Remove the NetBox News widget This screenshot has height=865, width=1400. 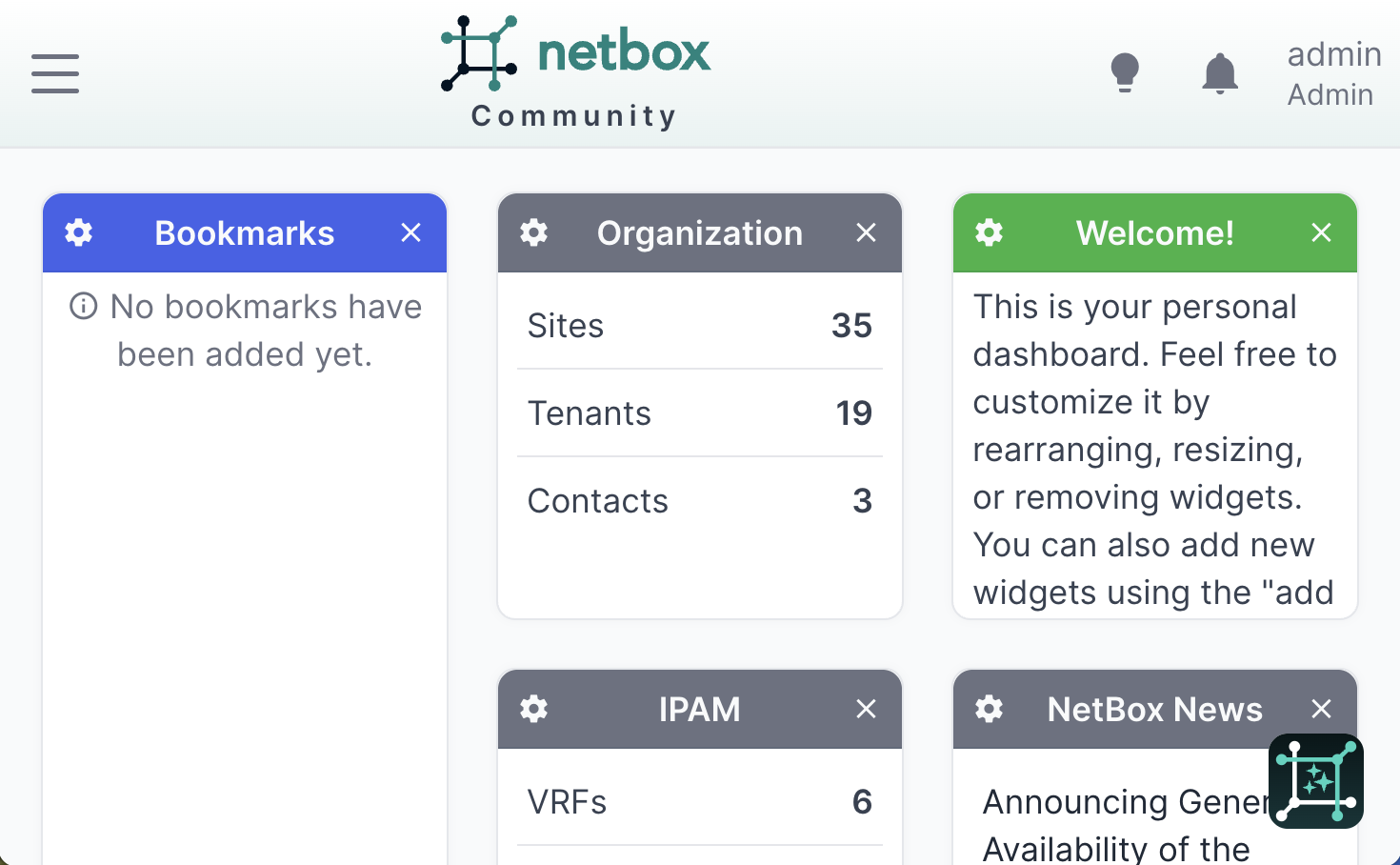coord(1321,709)
